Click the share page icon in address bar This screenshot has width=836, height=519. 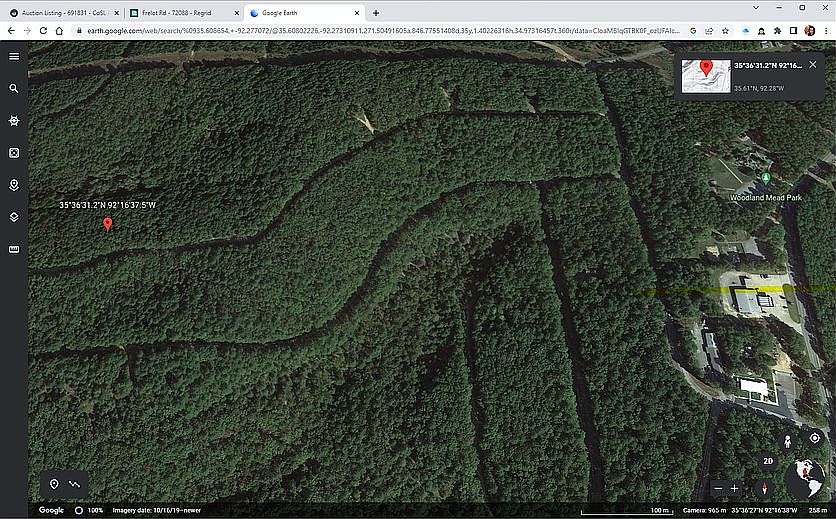click(709, 31)
